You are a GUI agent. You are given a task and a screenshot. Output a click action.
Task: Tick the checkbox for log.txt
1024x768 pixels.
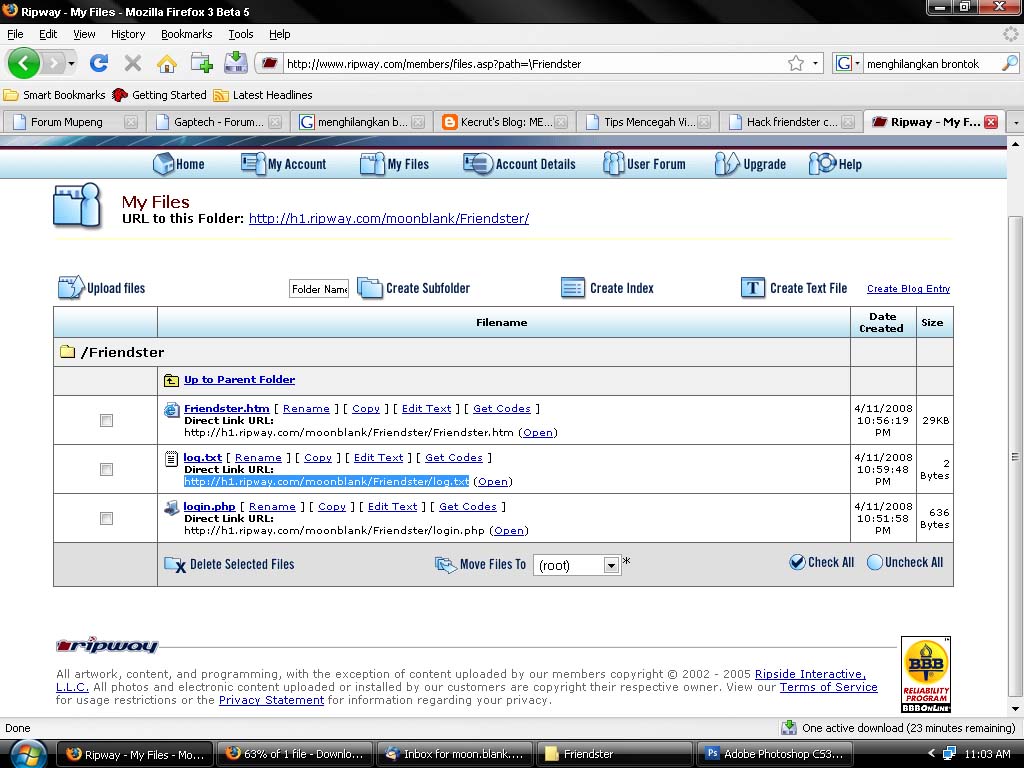pos(106,470)
